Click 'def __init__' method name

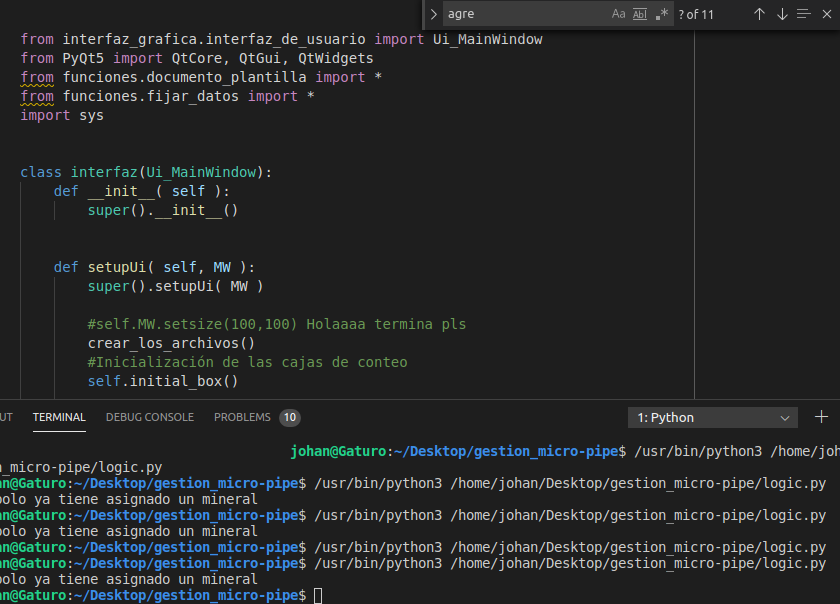click(121, 191)
